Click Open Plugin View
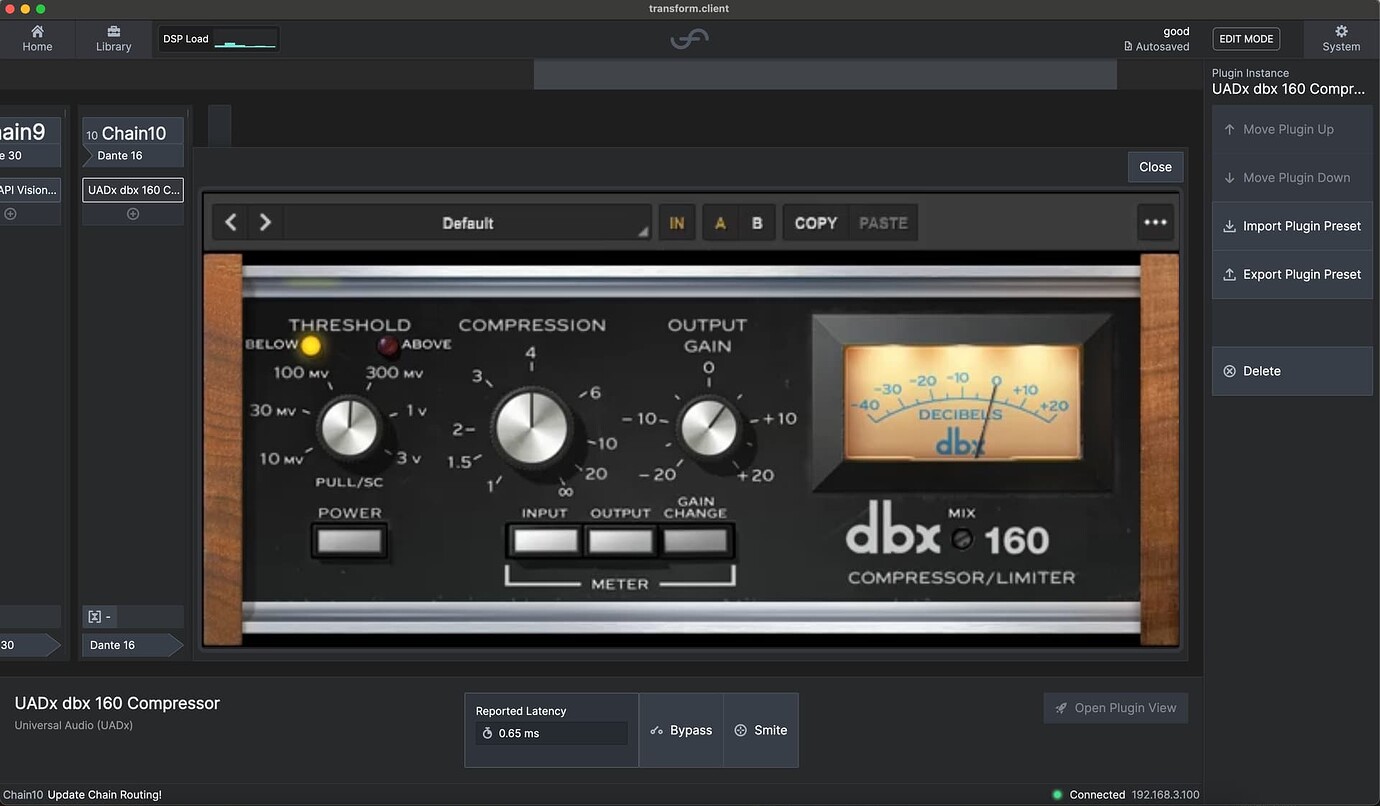The width and height of the screenshot is (1380, 806). tap(1115, 708)
